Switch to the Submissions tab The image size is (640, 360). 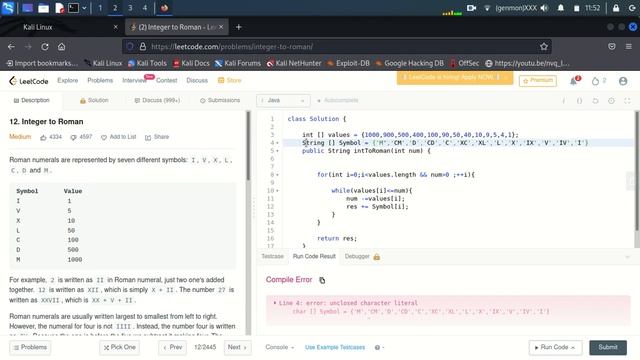pos(220,100)
